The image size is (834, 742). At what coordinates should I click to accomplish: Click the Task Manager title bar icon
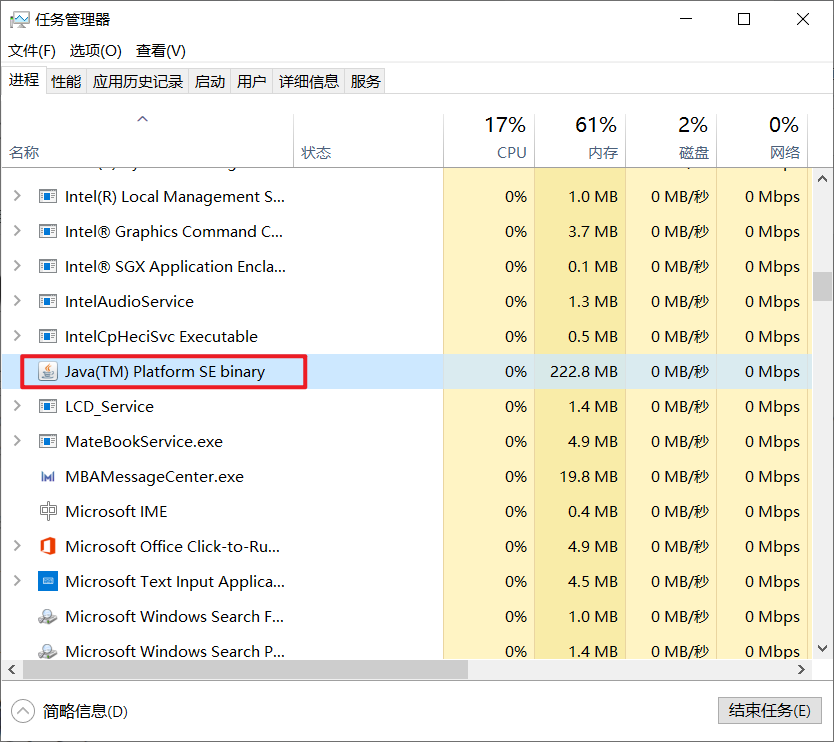point(20,20)
